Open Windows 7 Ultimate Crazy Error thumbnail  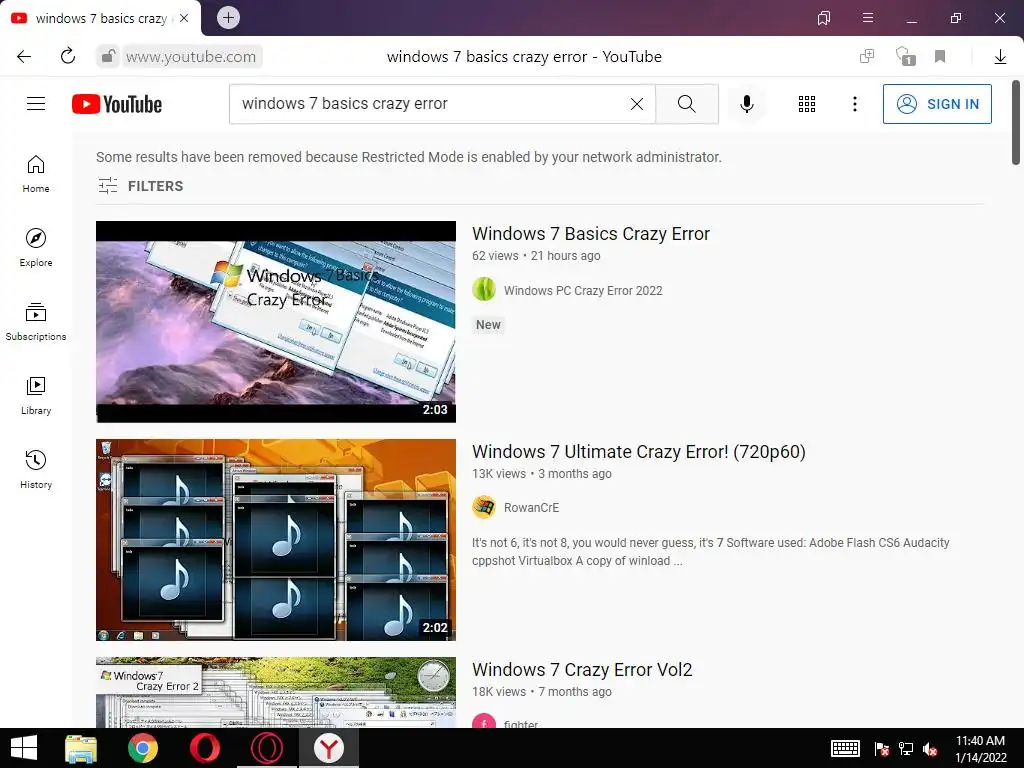[276, 539]
